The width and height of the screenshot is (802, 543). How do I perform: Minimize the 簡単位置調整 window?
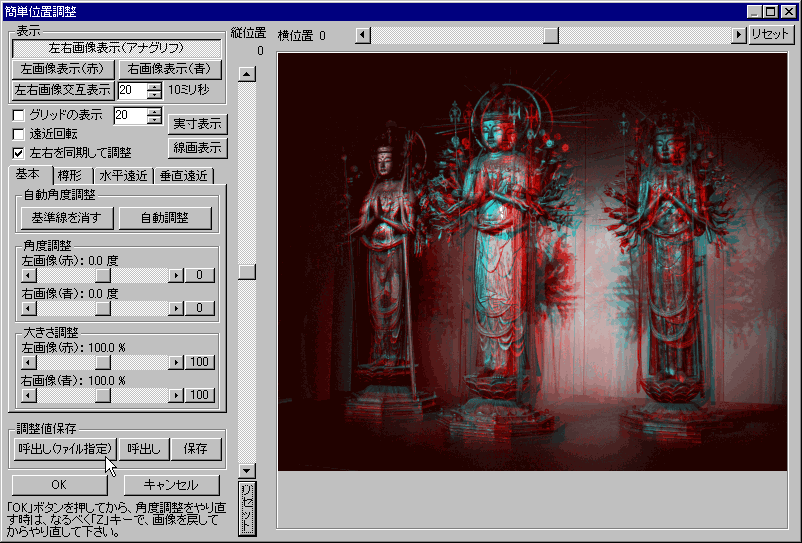pyautogui.click(x=754, y=11)
